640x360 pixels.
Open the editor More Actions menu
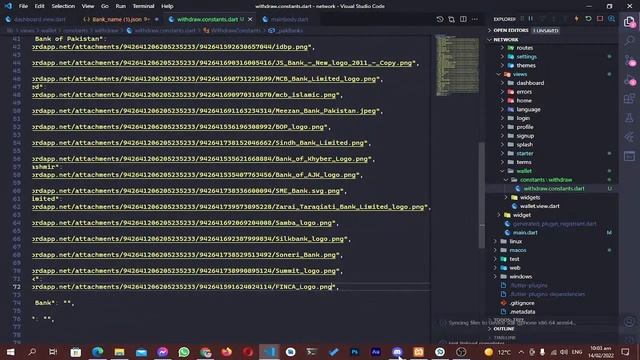coord(475,19)
